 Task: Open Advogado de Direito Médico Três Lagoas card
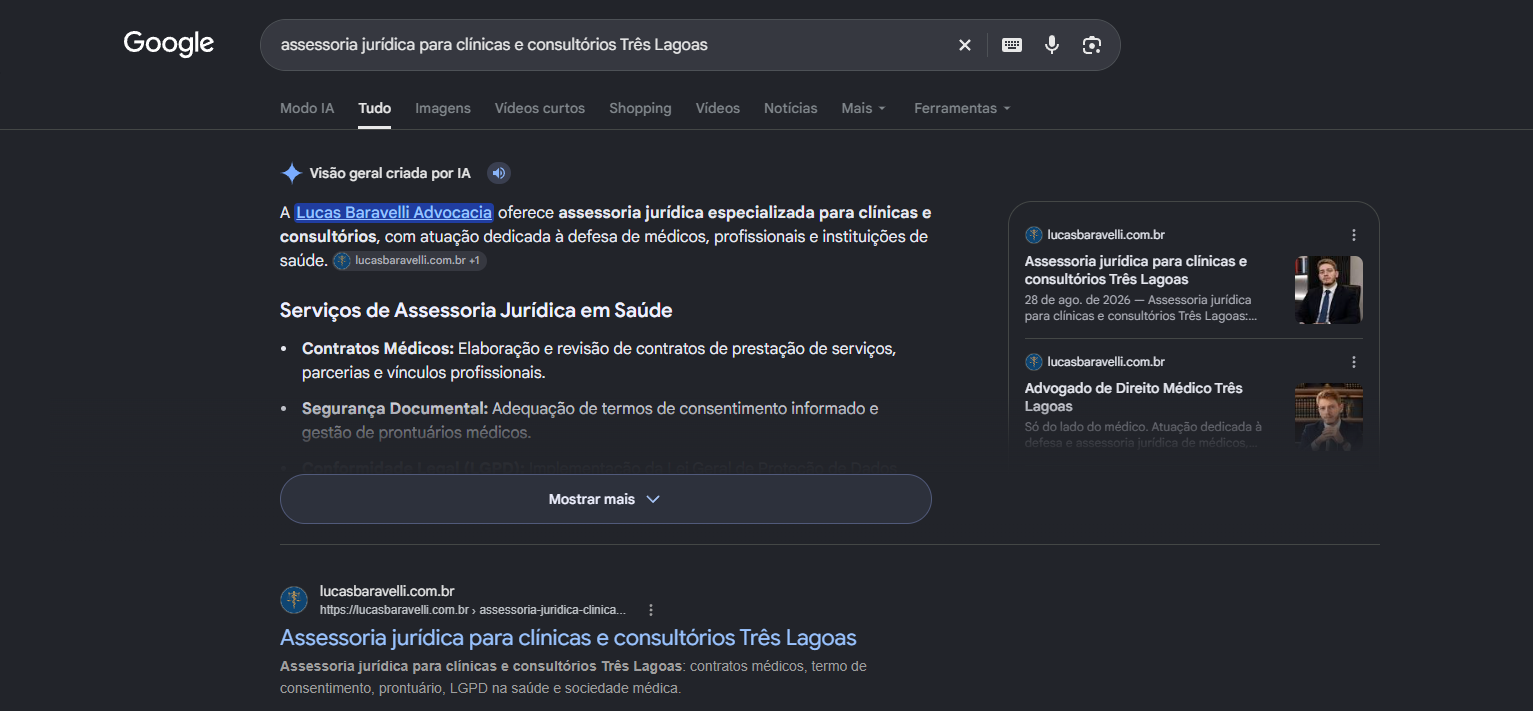tap(1134, 397)
